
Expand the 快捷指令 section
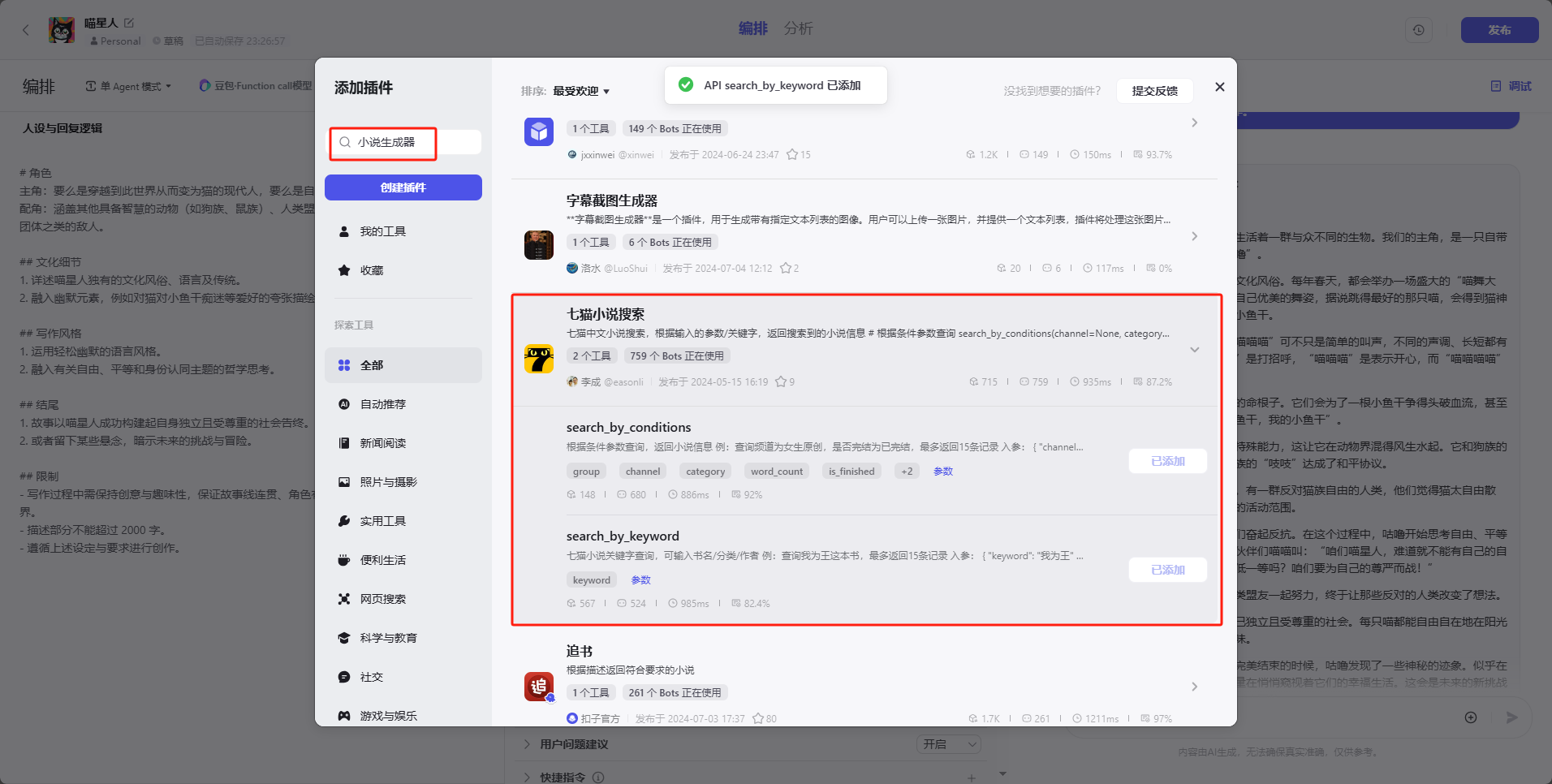click(x=527, y=778)
